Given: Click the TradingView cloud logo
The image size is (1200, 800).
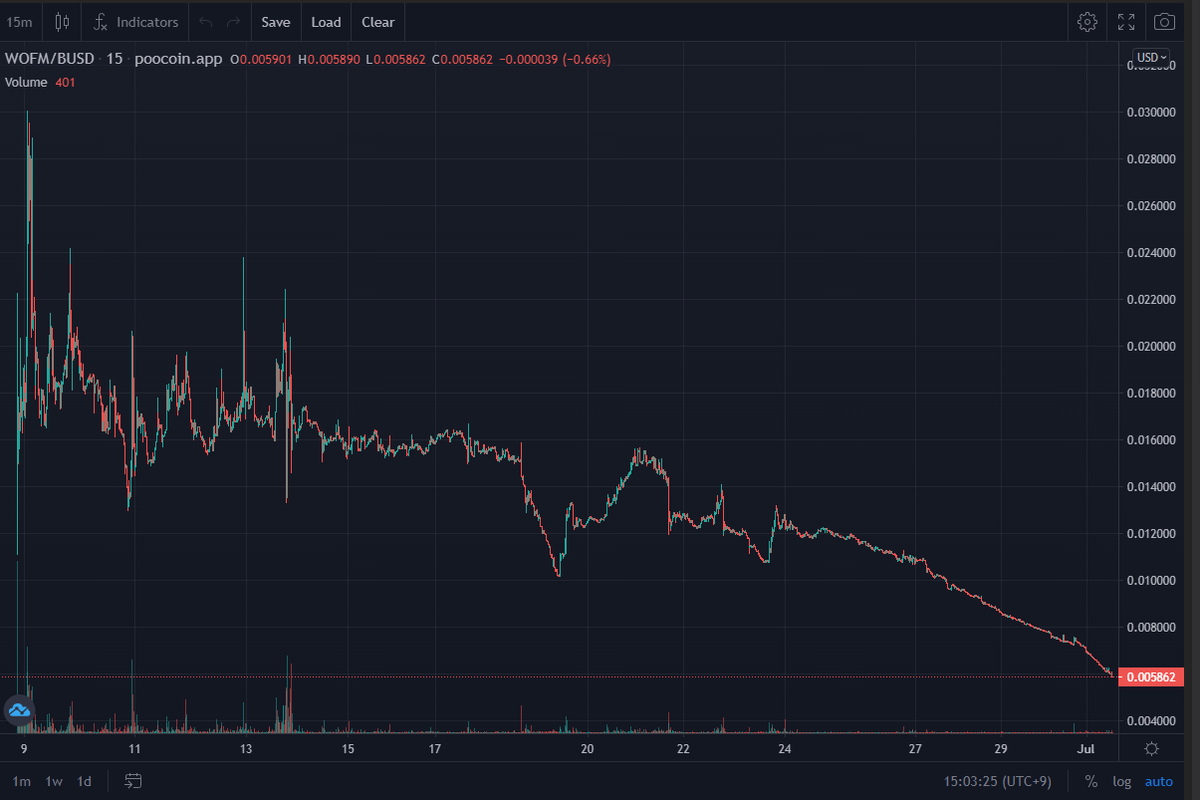Looking at the screenshot, I should click(19, 711).
